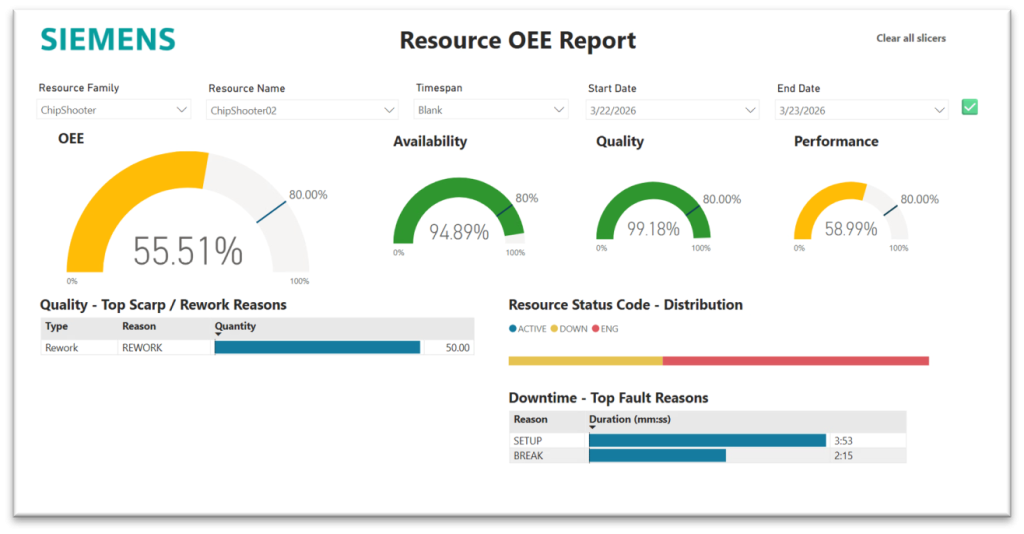Select the ACTIVE legend marker
1024x534 pixels.
point(513,328)
